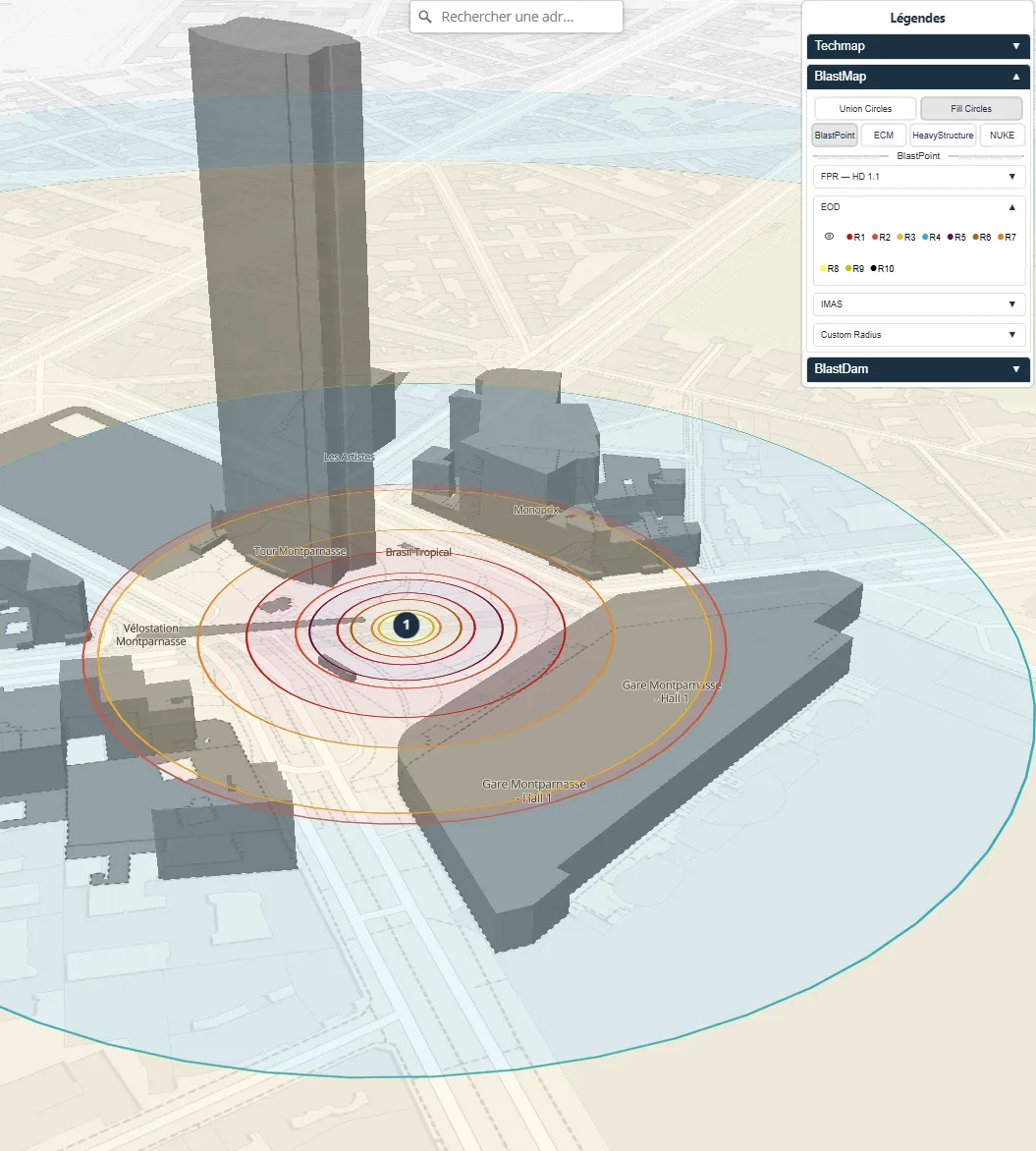The height and width of the screenshot is (1151, 1036).
Task: Click blast point marker number 1
Action: (x=406, y=626)
